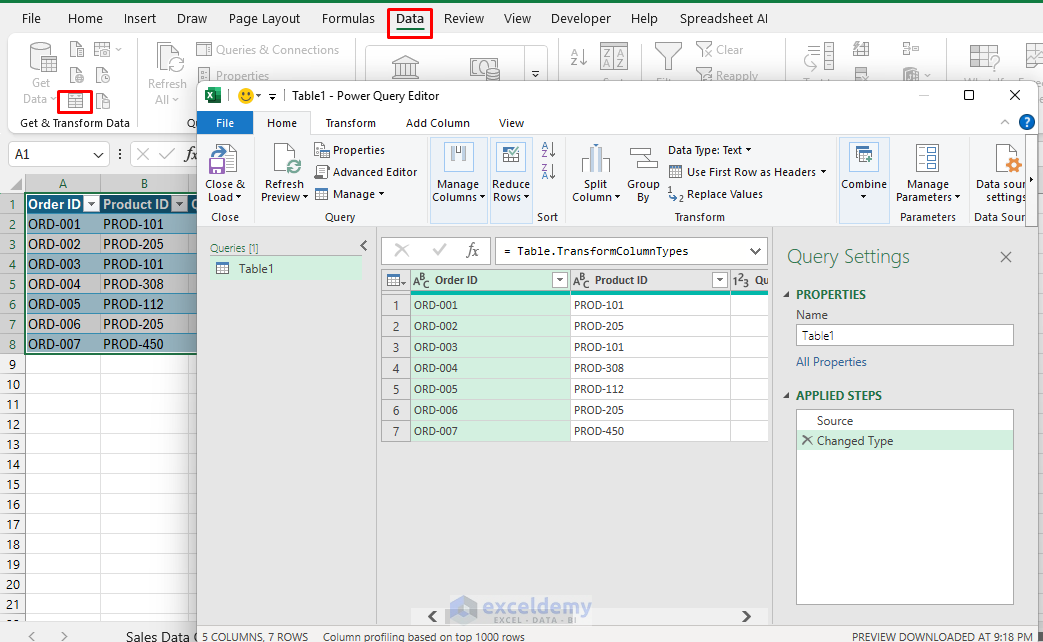Select cell PROD-308 in the preview
Image resolution: width=1043 pixels, height=642 pixels.
pos(651,368)
